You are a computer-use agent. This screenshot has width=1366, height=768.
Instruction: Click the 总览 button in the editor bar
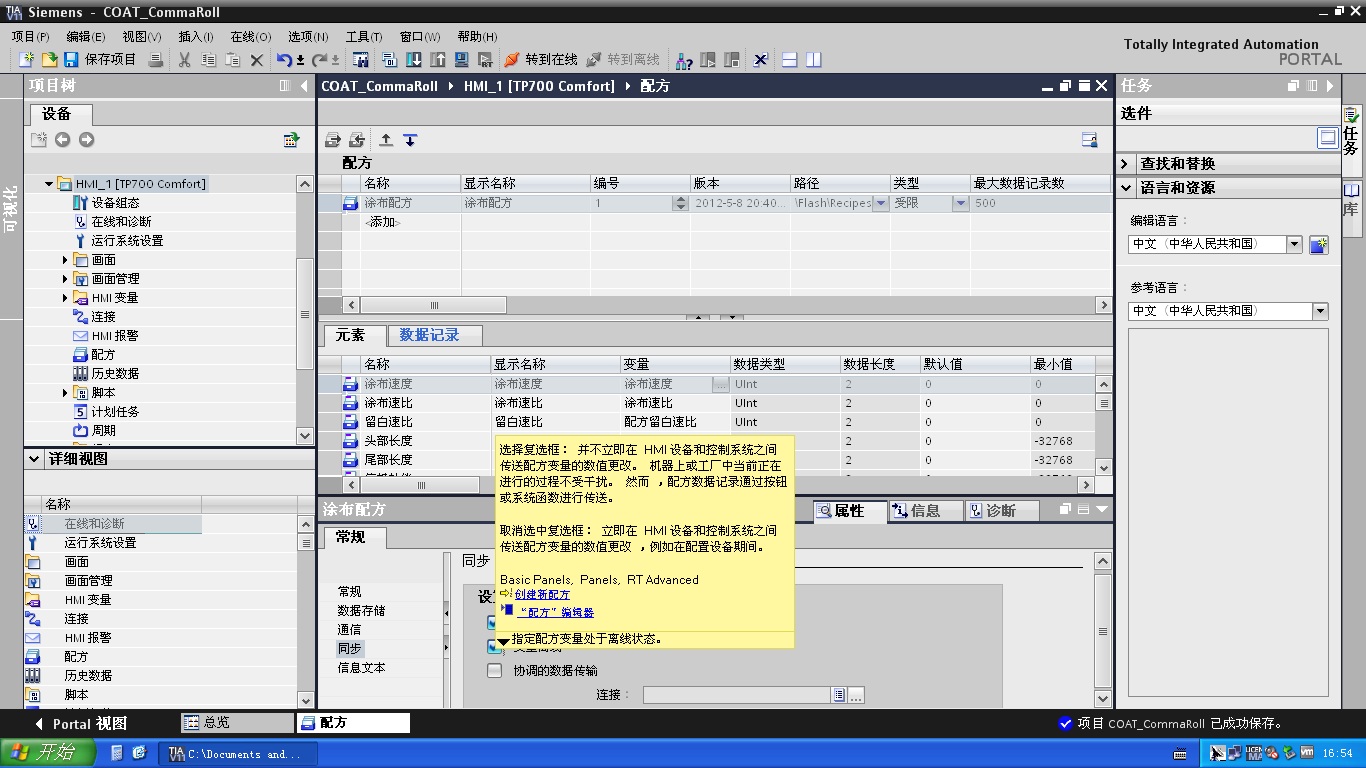pyautogui.click(x=237, y=723)
